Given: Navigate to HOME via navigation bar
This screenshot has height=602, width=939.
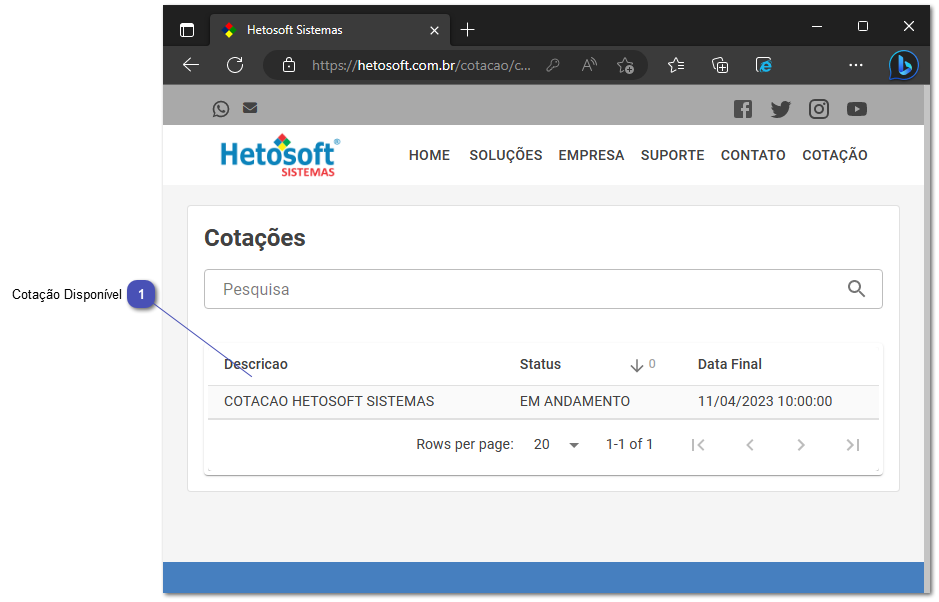Looking at the screenshot, I should tap(429, 155).
